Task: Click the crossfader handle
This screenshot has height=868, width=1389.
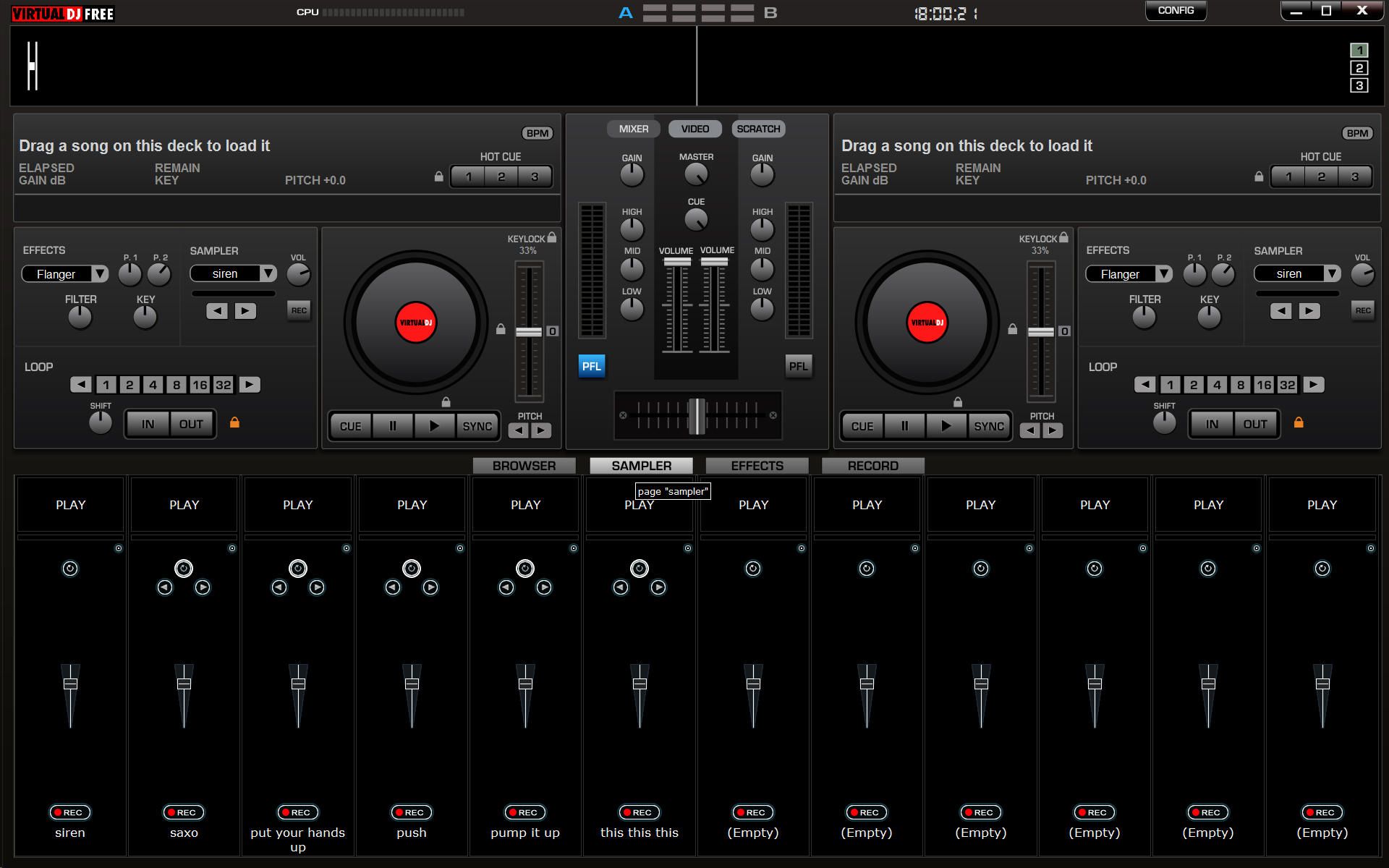Action: (x=696, y=415)
